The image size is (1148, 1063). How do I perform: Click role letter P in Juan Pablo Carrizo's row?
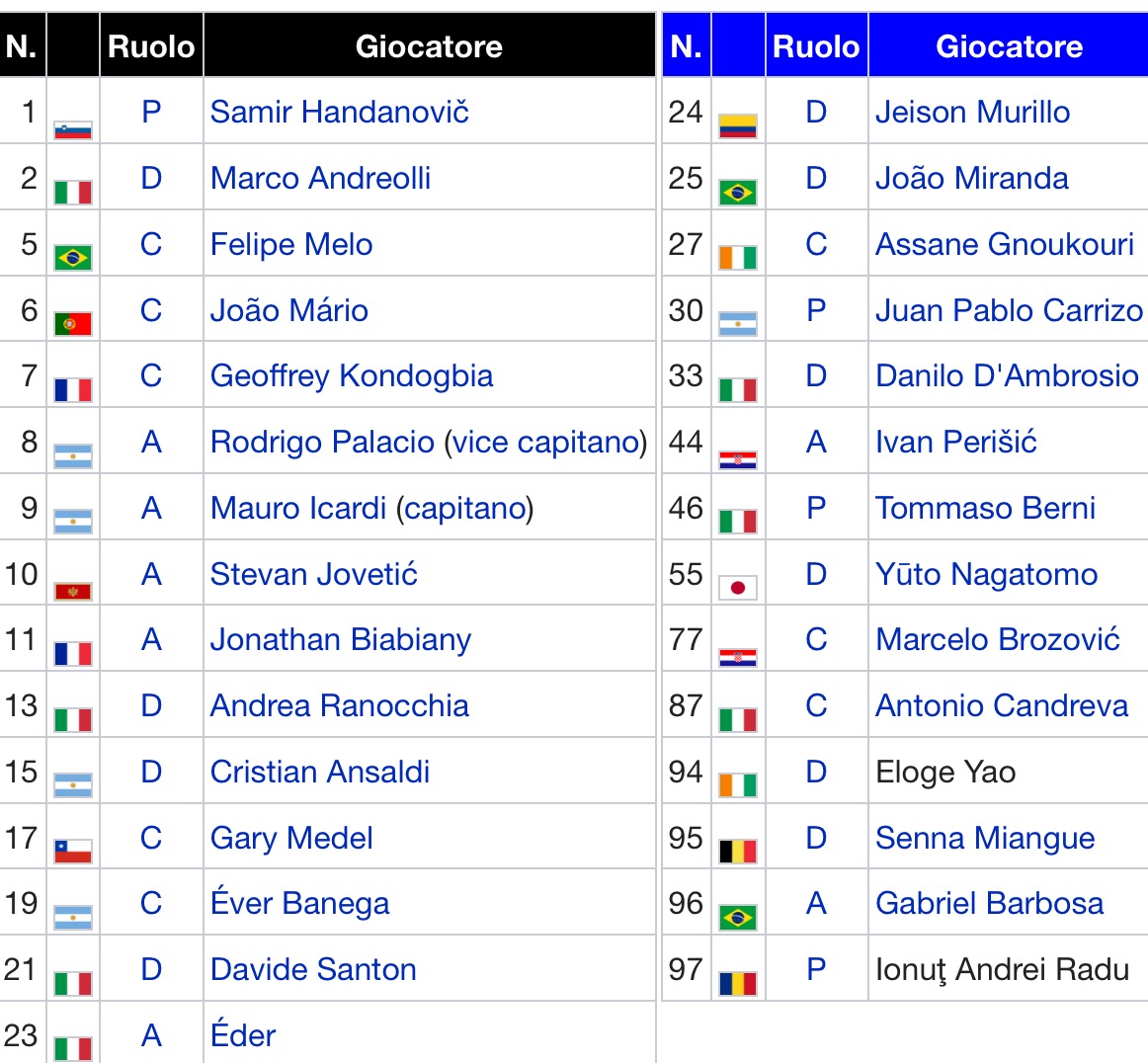(816, 310)
